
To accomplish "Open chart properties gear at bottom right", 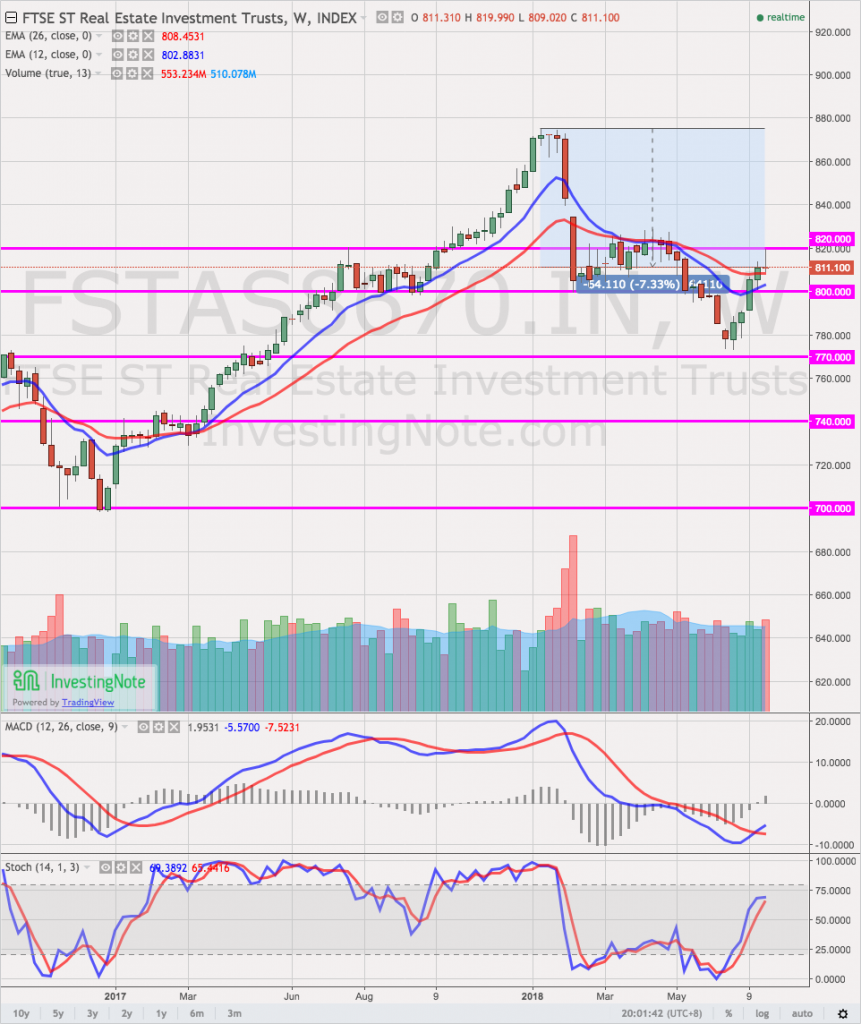I will pyautogui.click(x=843, y=1012).
